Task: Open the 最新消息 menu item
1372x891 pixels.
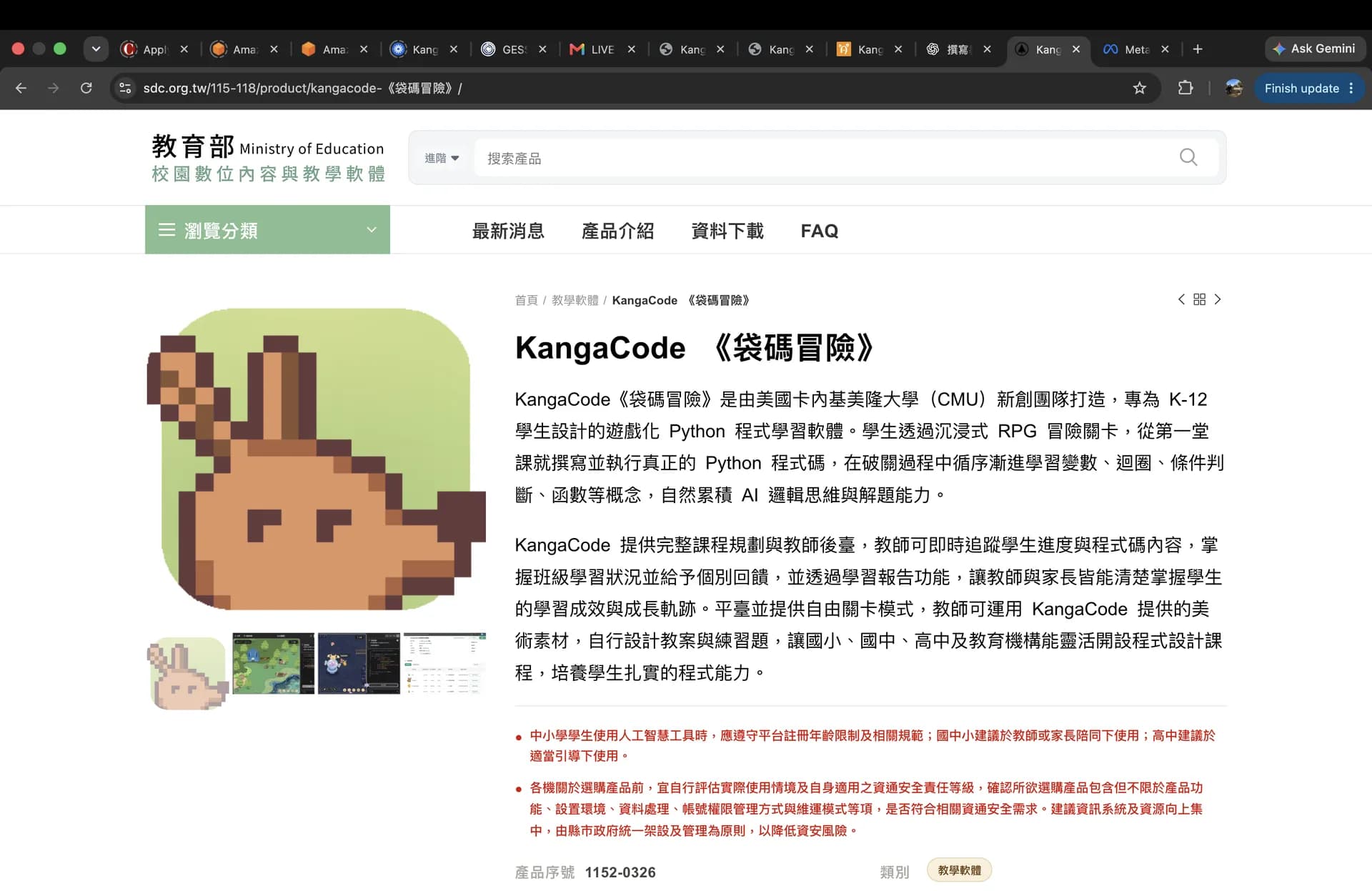Action: coord(508,231)
